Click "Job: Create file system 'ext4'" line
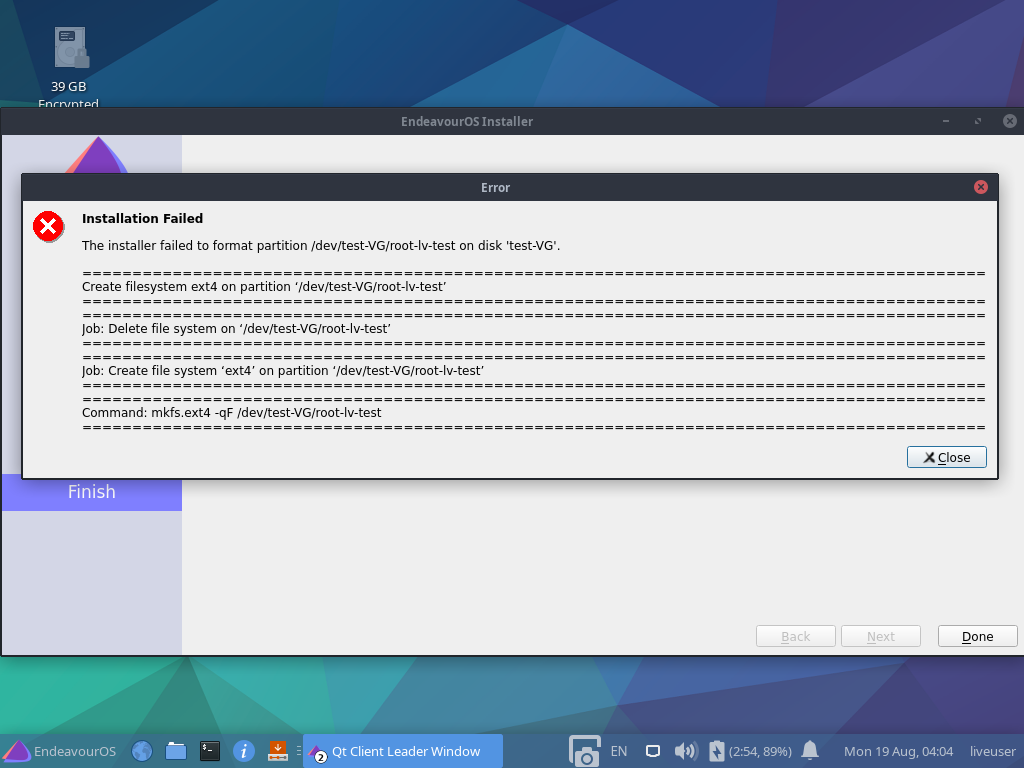This screenshot has height=768, width=1024. click(x=283, y=371)
